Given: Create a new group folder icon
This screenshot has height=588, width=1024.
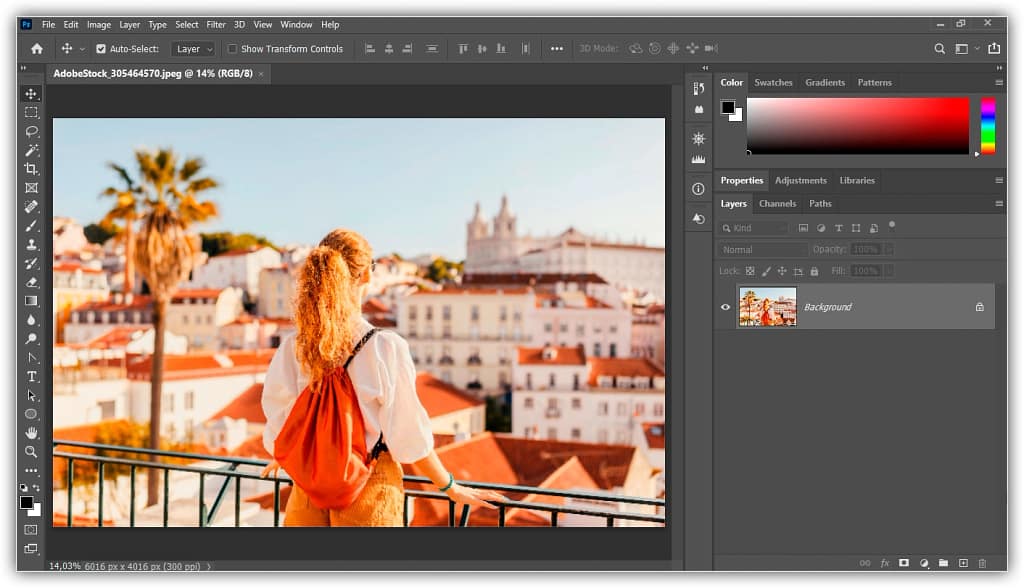Looking at the screenshot, I should pos(943,563).
